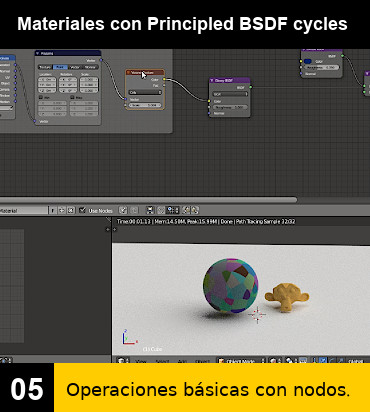Open the Voronoi coloring Cells dropdown
The height and width of the screenshot is (412, 370).
pos(145,92)
